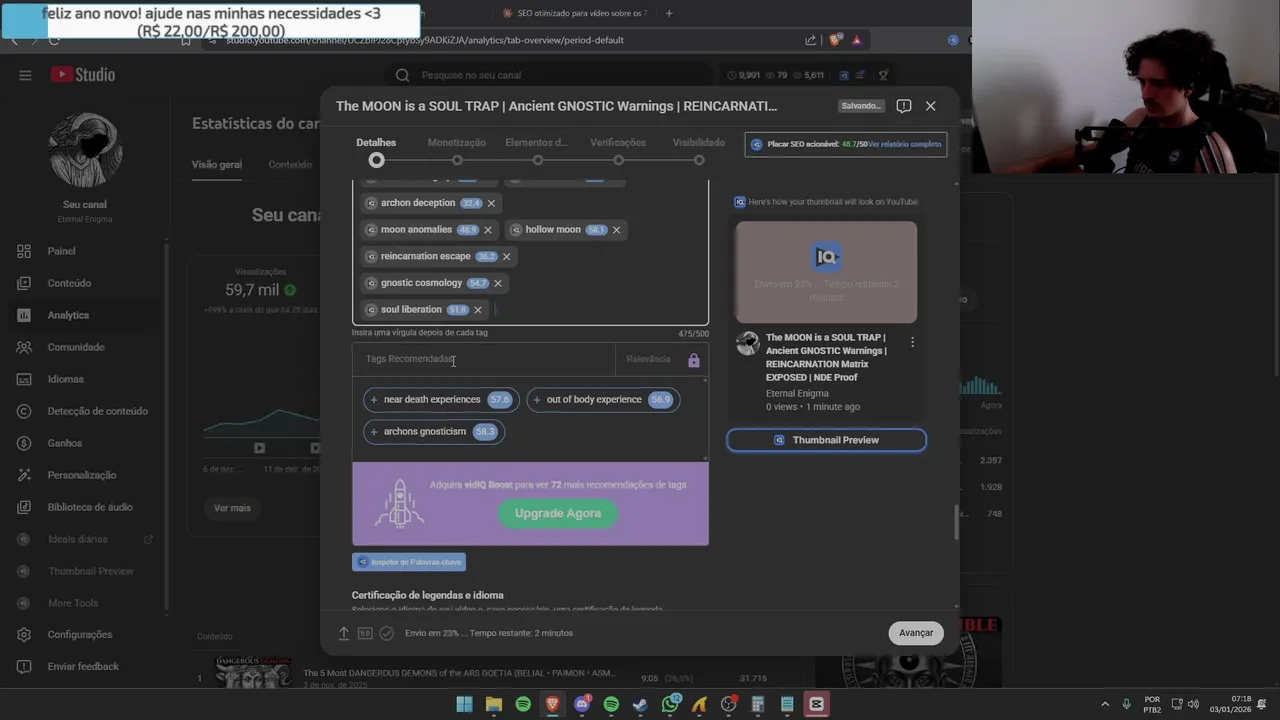
Task: Close the video upload dialog
Action: point(930,106)
